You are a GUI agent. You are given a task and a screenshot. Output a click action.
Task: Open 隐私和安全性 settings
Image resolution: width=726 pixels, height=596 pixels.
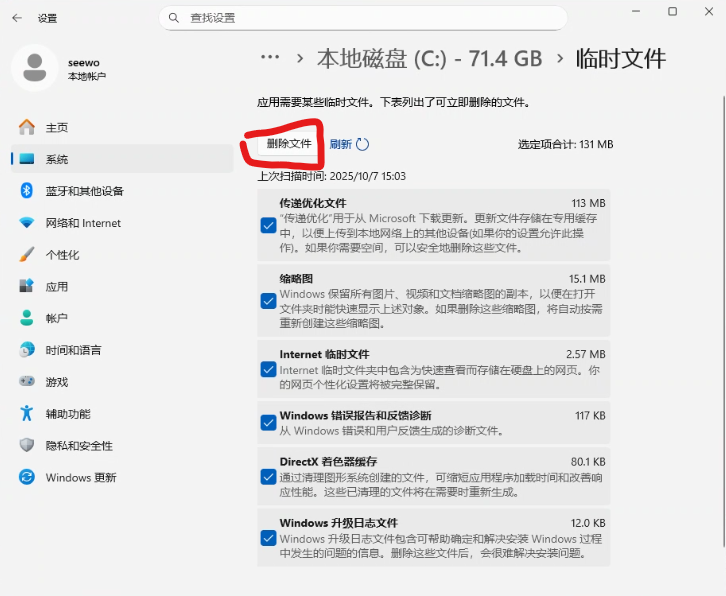point(122,445)
